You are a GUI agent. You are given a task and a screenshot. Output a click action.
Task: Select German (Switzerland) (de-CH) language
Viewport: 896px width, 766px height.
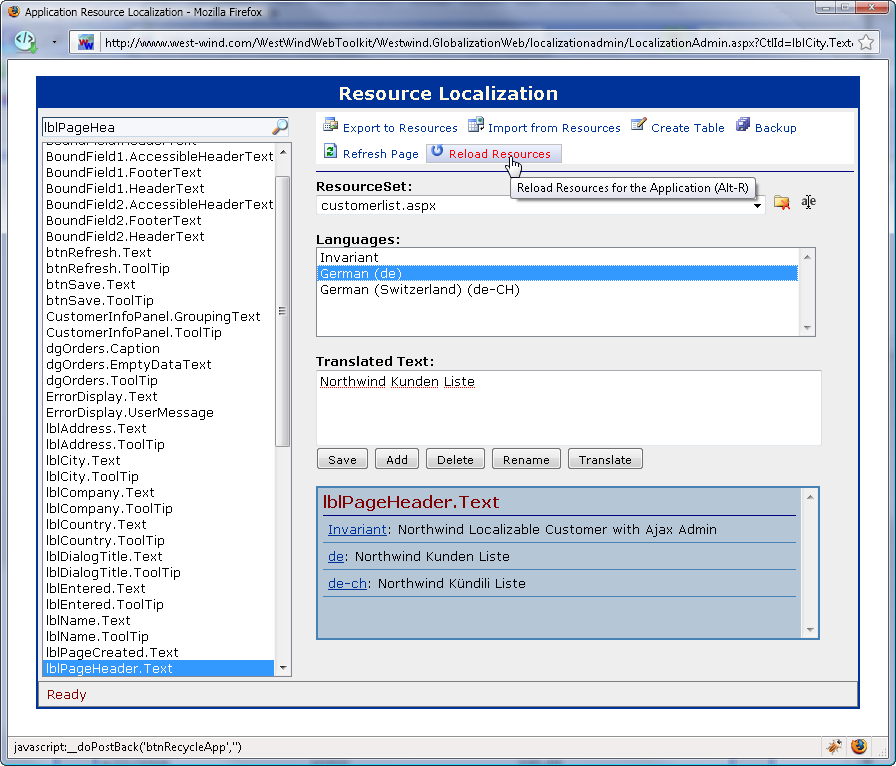(x=420, y=290)
